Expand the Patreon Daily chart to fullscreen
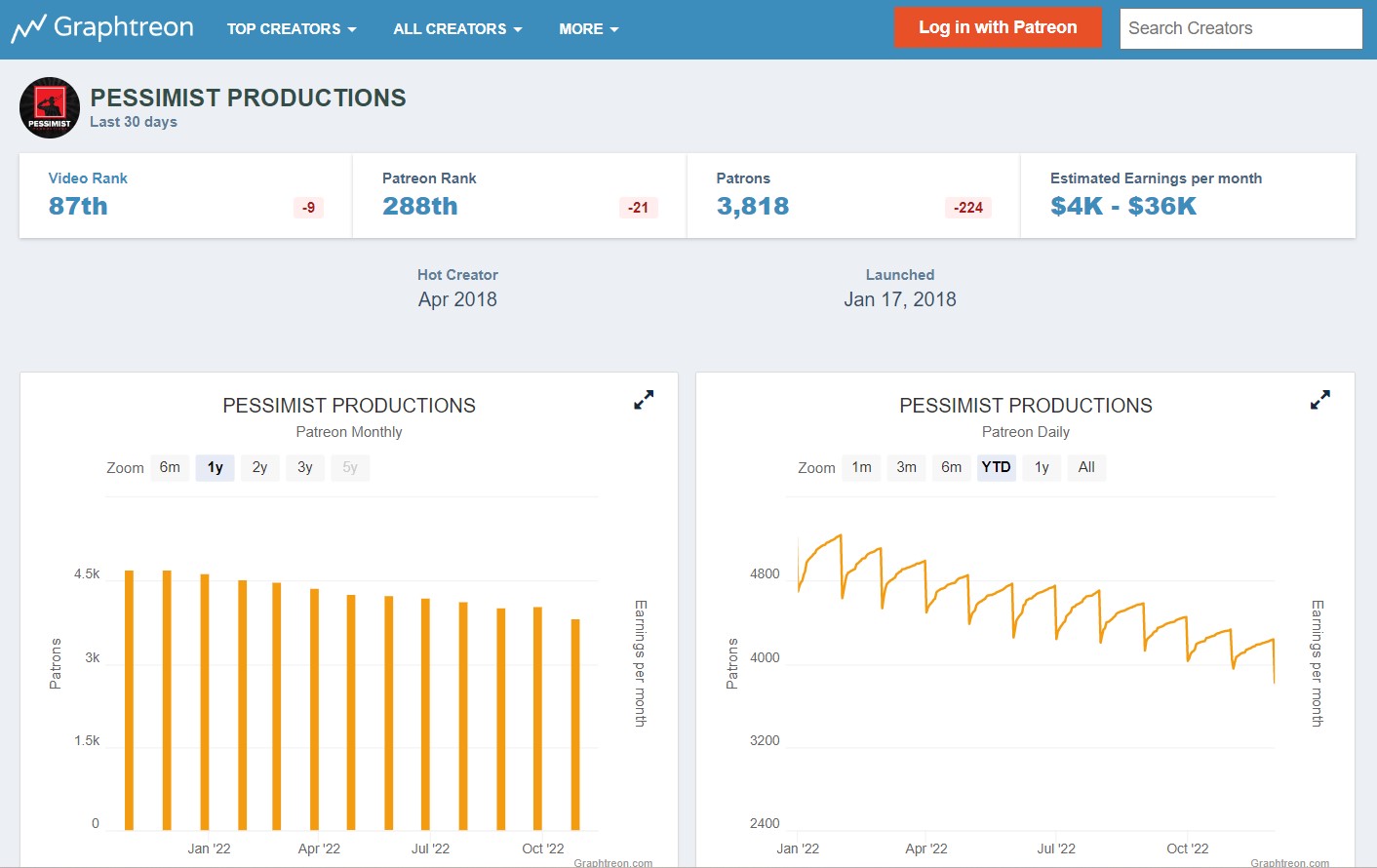Viewport: 1377px width, 868px height. click(x=1320, y=400)
